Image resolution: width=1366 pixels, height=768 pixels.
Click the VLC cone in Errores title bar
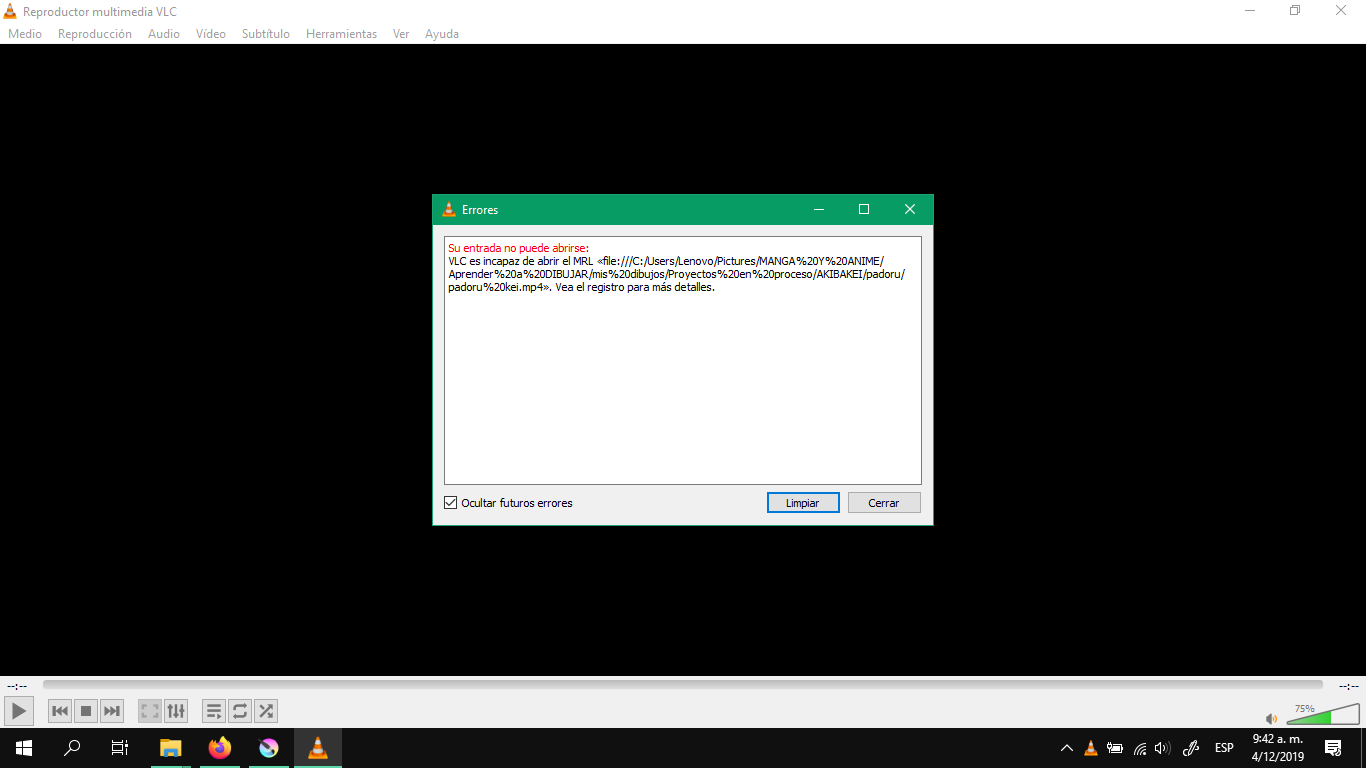449,210
